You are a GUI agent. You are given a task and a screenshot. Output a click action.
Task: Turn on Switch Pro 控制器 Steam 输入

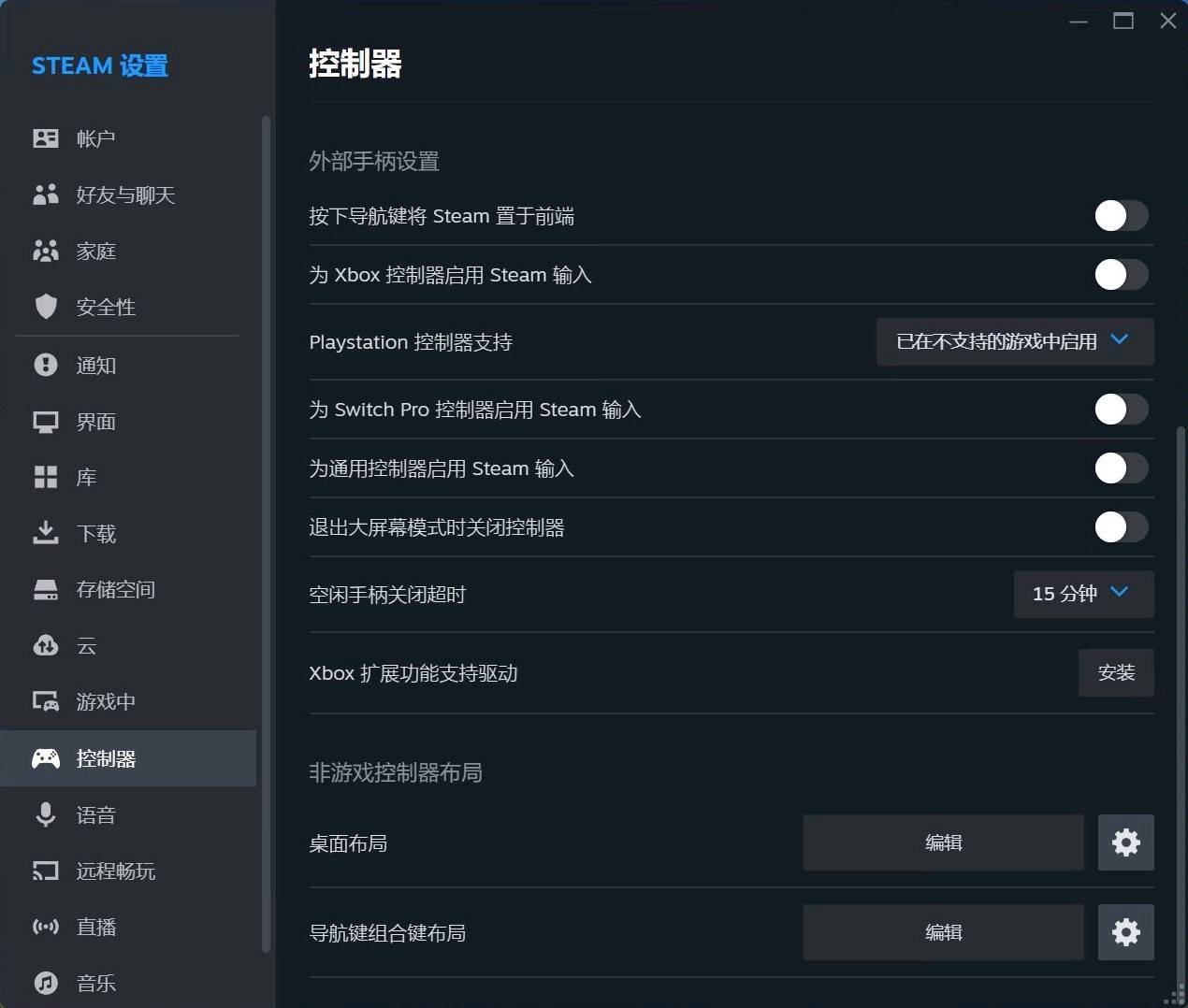1121,410
